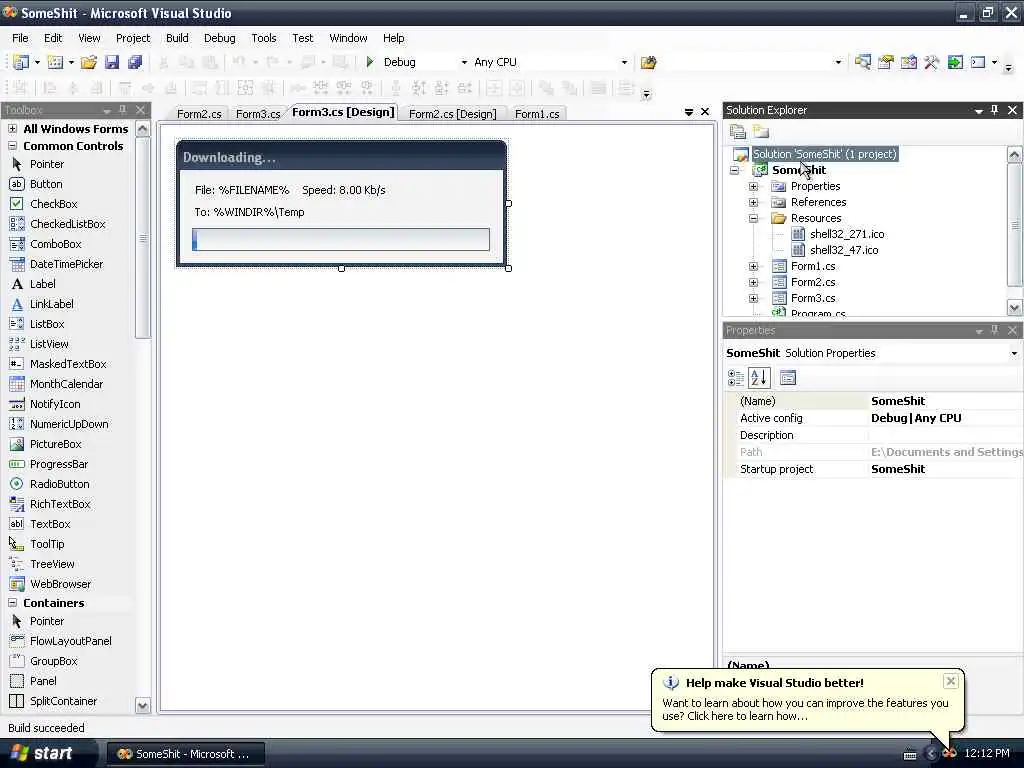1024x768 pixels.
Task: Pin the Toolbox panel
Action: (x=123, y=110)
